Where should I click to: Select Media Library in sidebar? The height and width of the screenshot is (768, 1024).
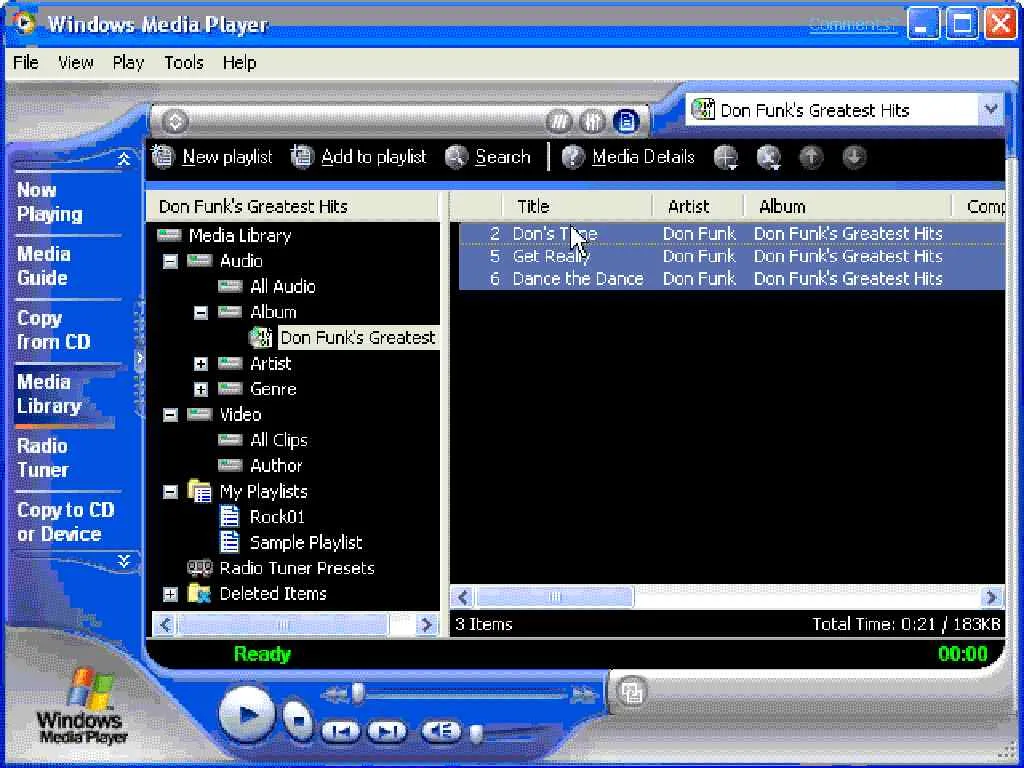point(50,394)
